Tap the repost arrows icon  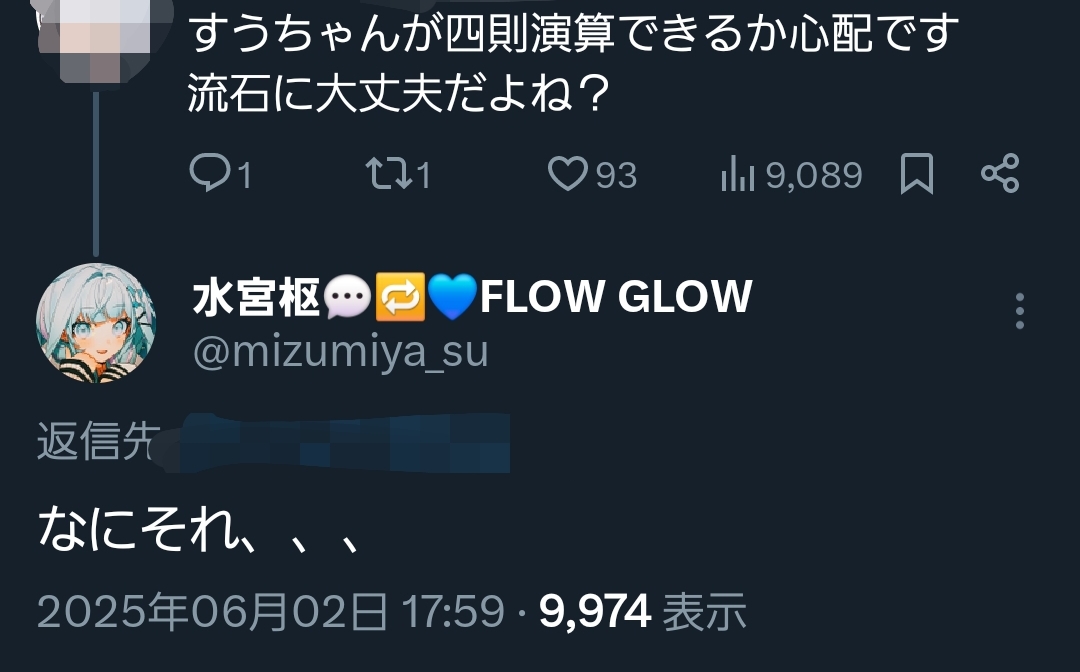390,174
